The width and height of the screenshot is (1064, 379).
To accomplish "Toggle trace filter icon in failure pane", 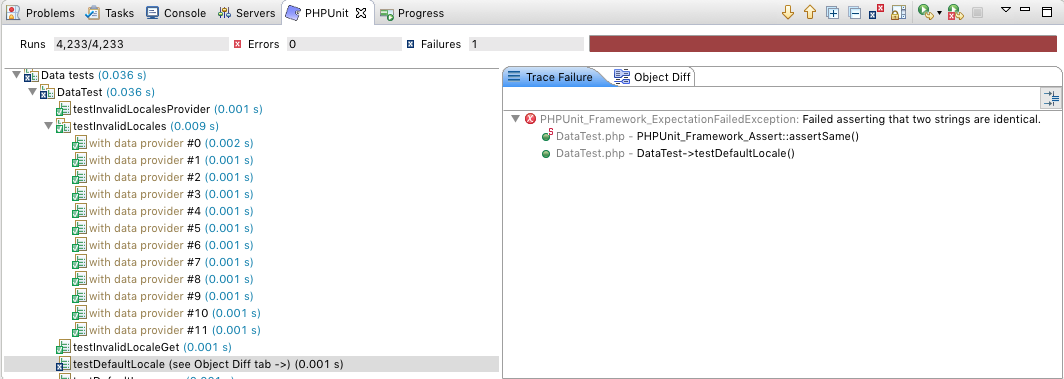I will [x=1050, y=98].
